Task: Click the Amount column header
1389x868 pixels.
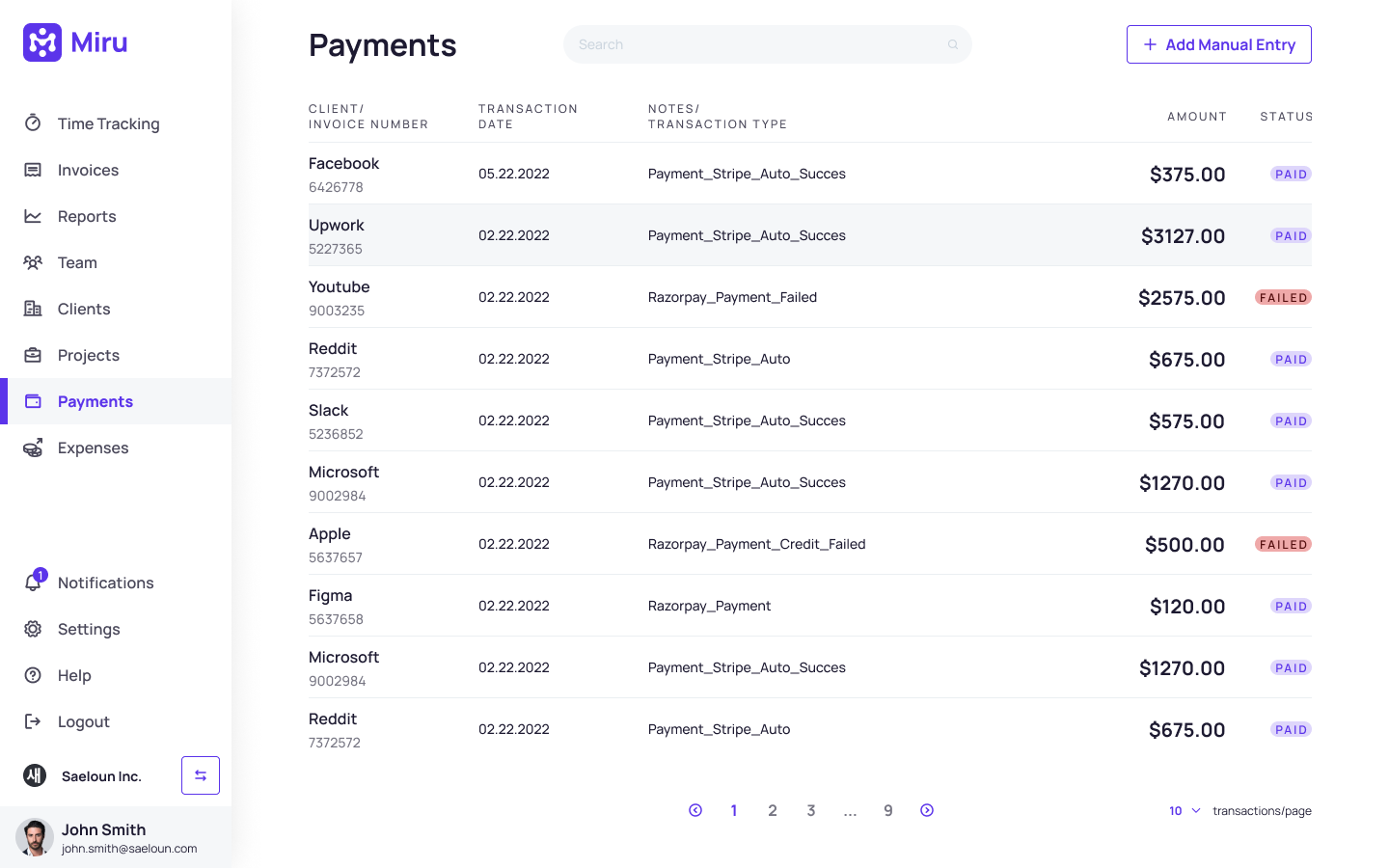Action: pos(1197,117)
